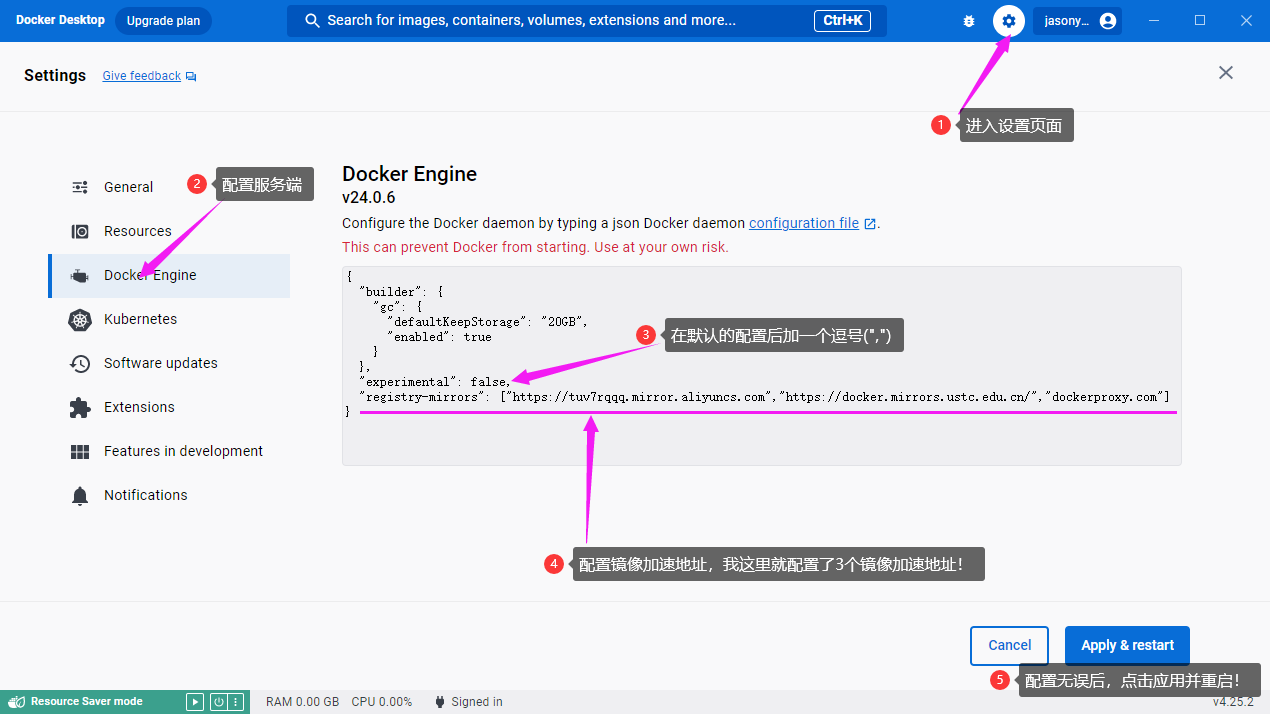1270x714 pixels.
Task: Open the Give feedback link
Action: click(142, 76)
